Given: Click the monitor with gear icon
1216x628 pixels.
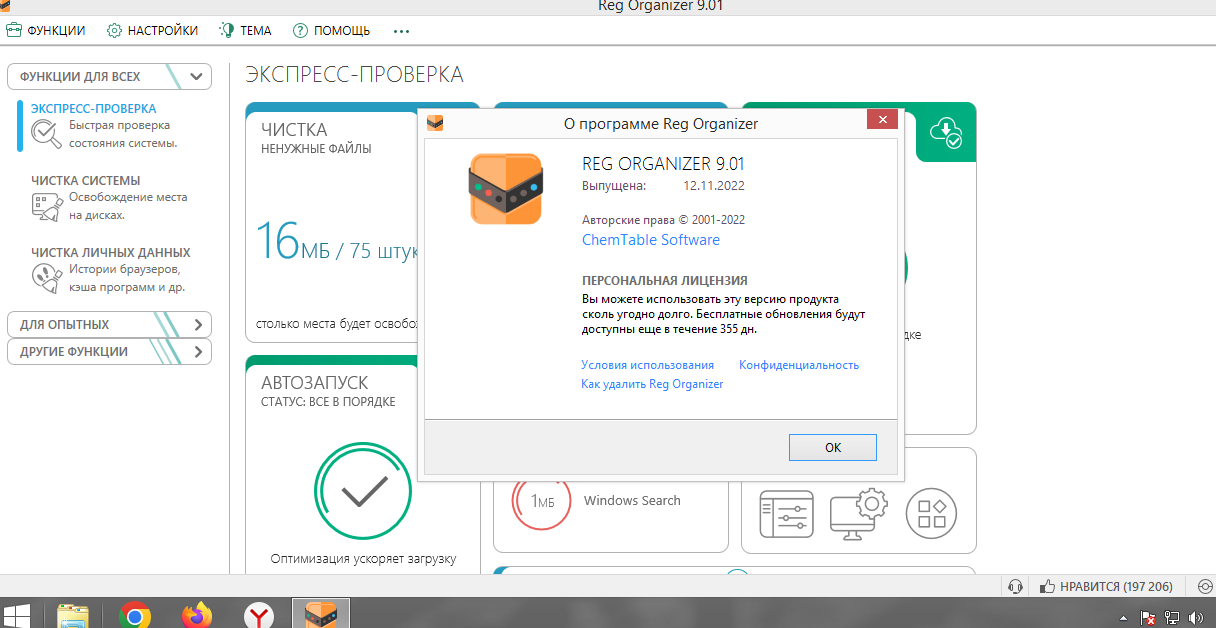Looking at the screenshot, I should 859,515.
